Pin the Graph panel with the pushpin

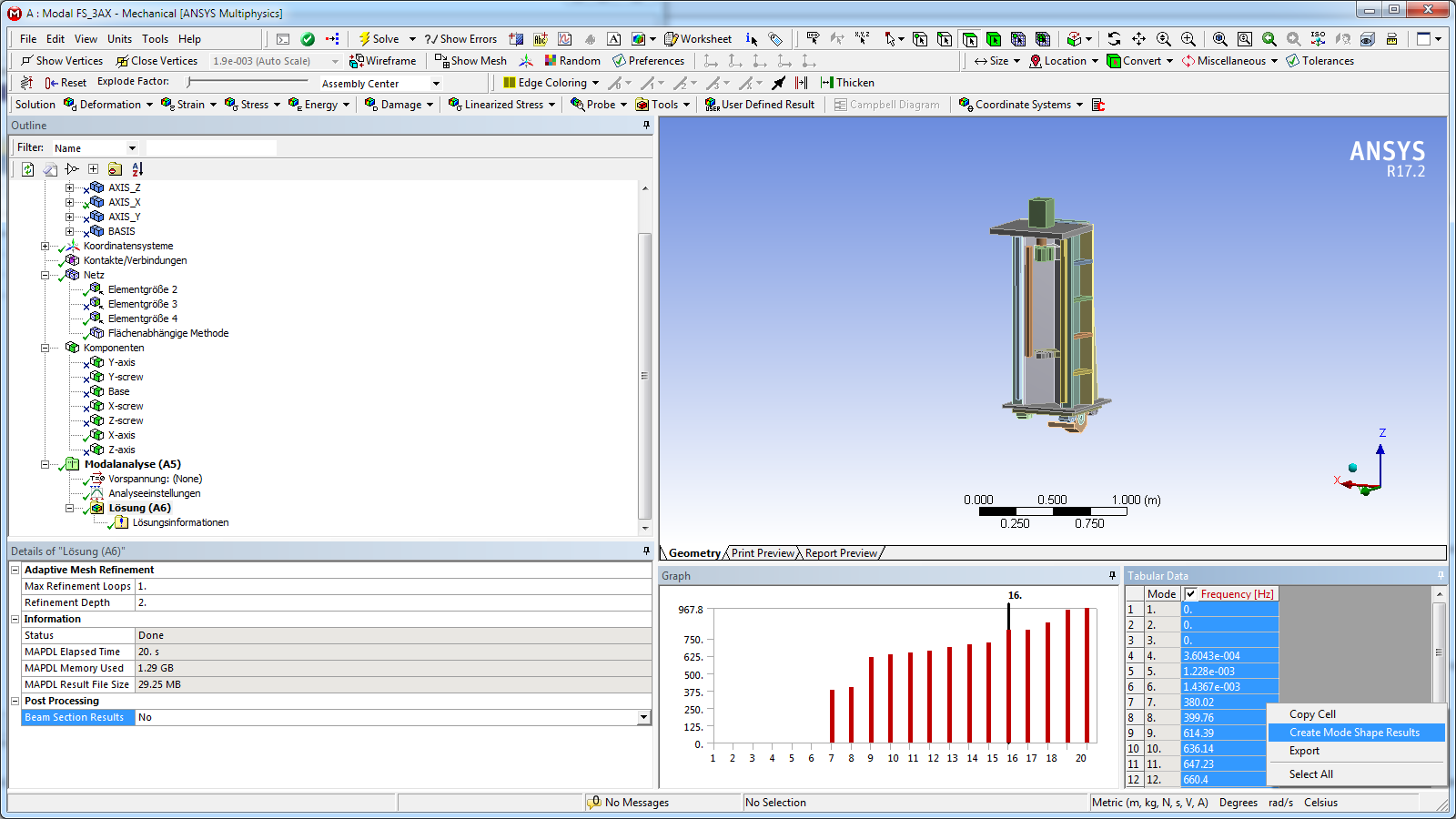pyautogui.click(x=1112, y=576)
